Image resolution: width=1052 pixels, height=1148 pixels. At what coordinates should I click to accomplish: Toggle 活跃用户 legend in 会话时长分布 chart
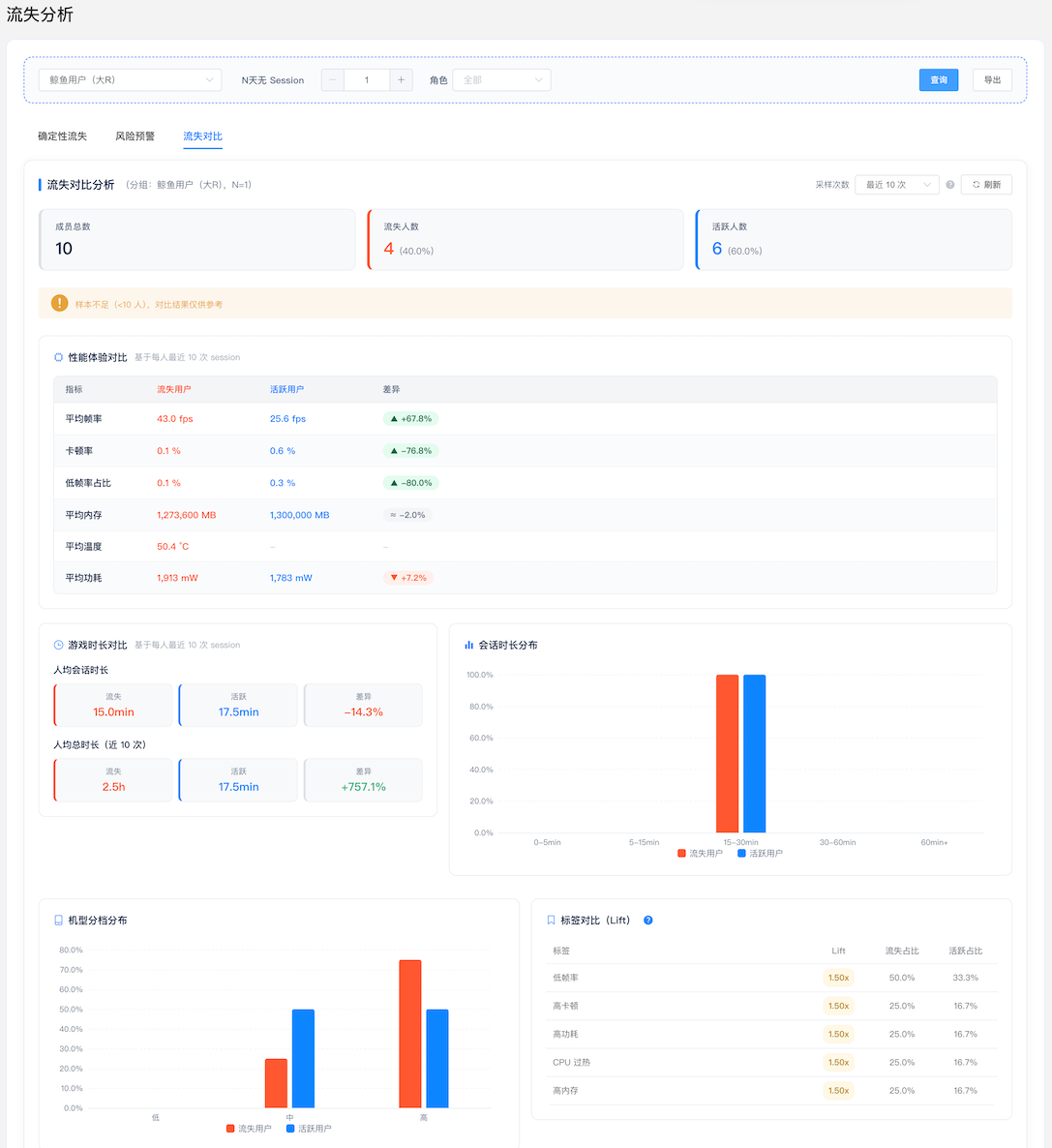pyautogui.click(x=760, y=853)
